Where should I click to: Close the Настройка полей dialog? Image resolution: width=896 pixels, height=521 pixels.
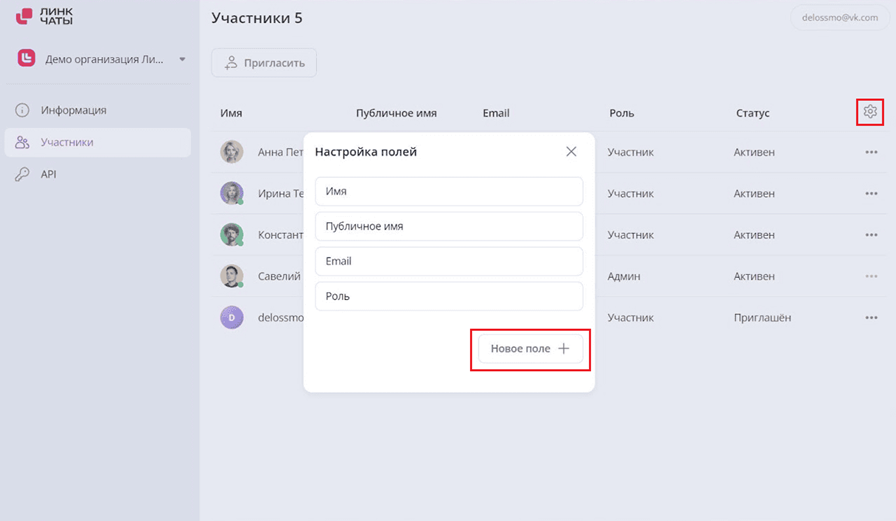tap(571, 151)
